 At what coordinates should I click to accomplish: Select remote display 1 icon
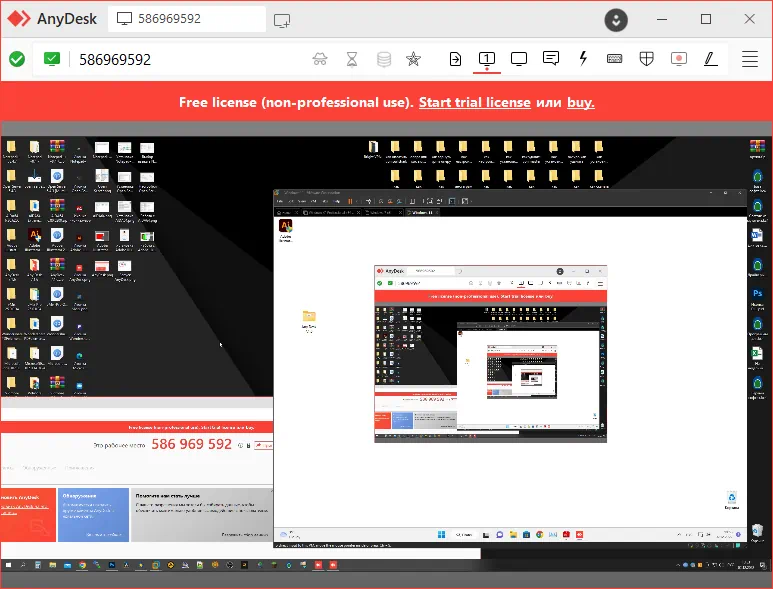487,59
